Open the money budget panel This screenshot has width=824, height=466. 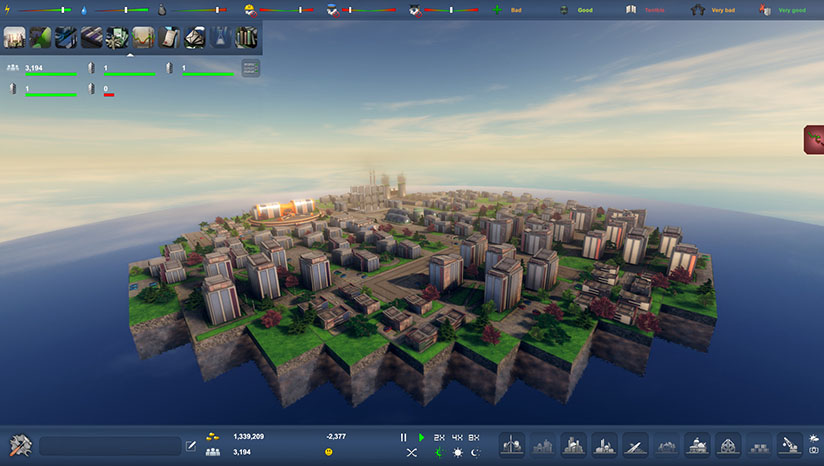pos(117,38)
